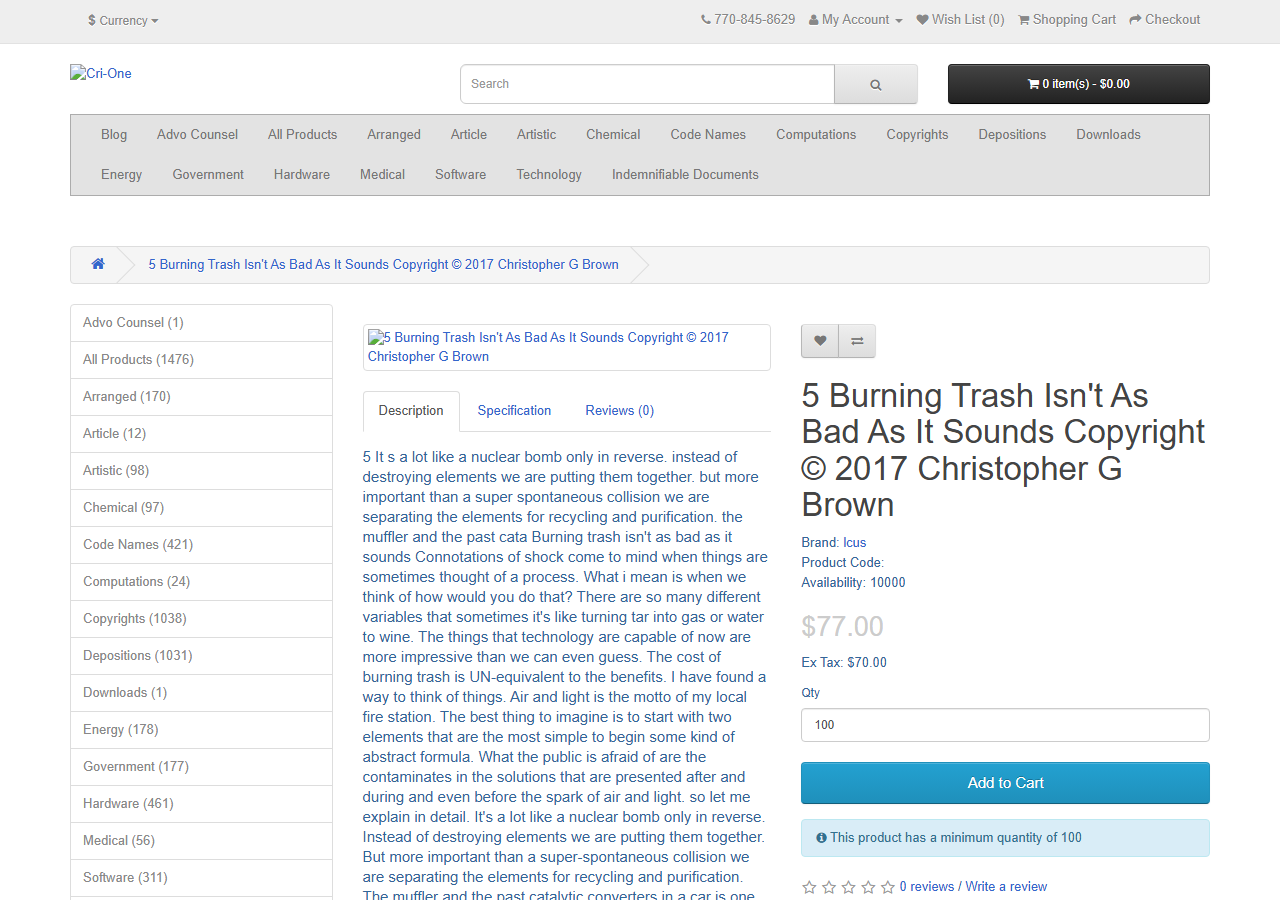Open Article in the top navigation
The image size is (1280, 900).
469,135
